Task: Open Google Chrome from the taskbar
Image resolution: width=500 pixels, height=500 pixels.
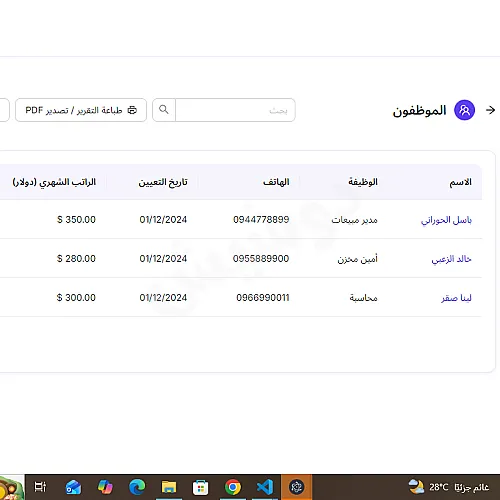Action: (x=233, y=487)
